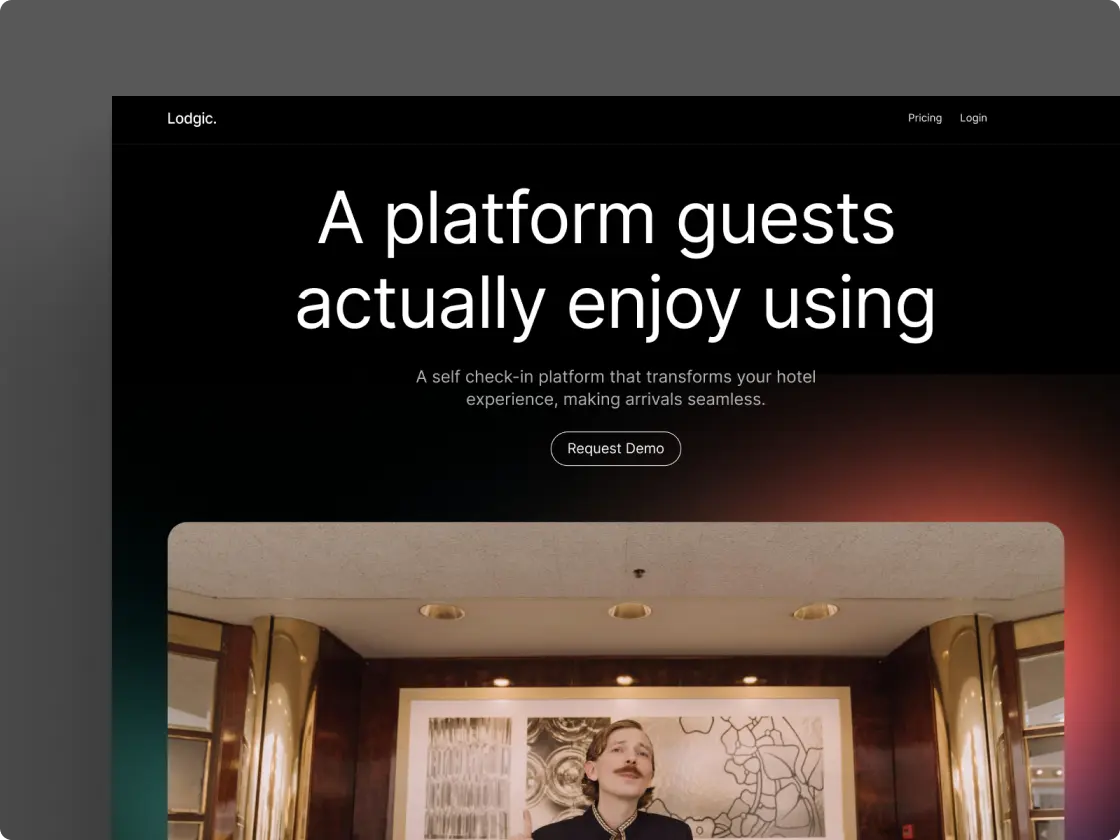Click the "actually enjoy using" headline line
The width and height of the screenshot is (1120, 840).
point(615,303)
